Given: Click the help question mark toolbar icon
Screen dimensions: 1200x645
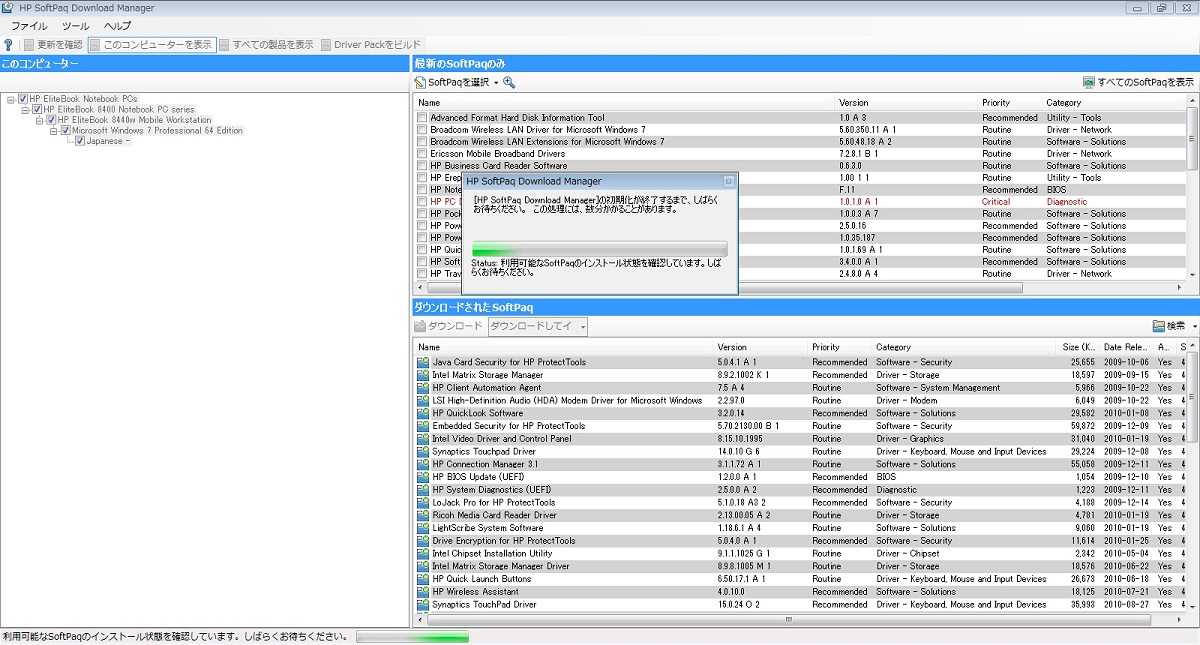Looking at the screenshot, I should pyautogui.click(x=8, y=44).
